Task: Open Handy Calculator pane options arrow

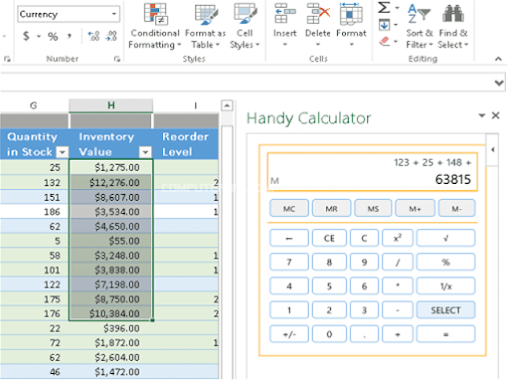Action: point(482,115)
